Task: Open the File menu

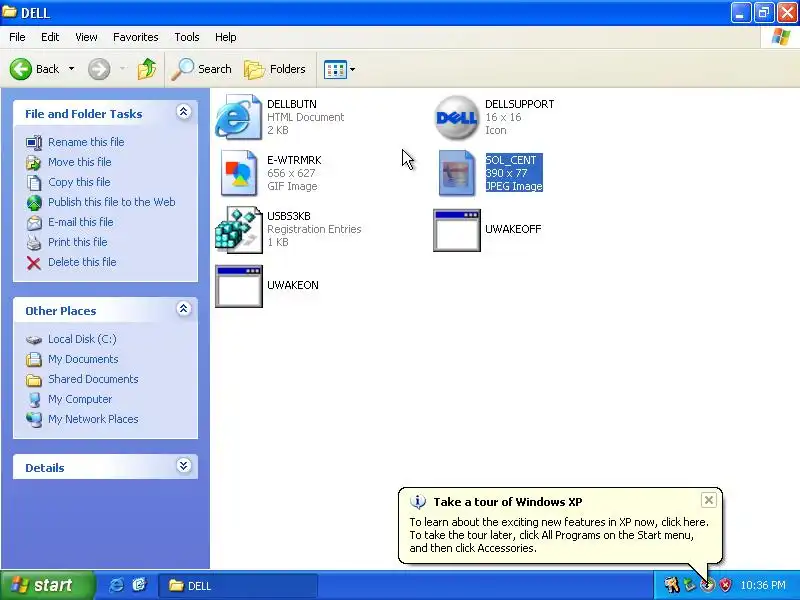Action: click(17, 37)
